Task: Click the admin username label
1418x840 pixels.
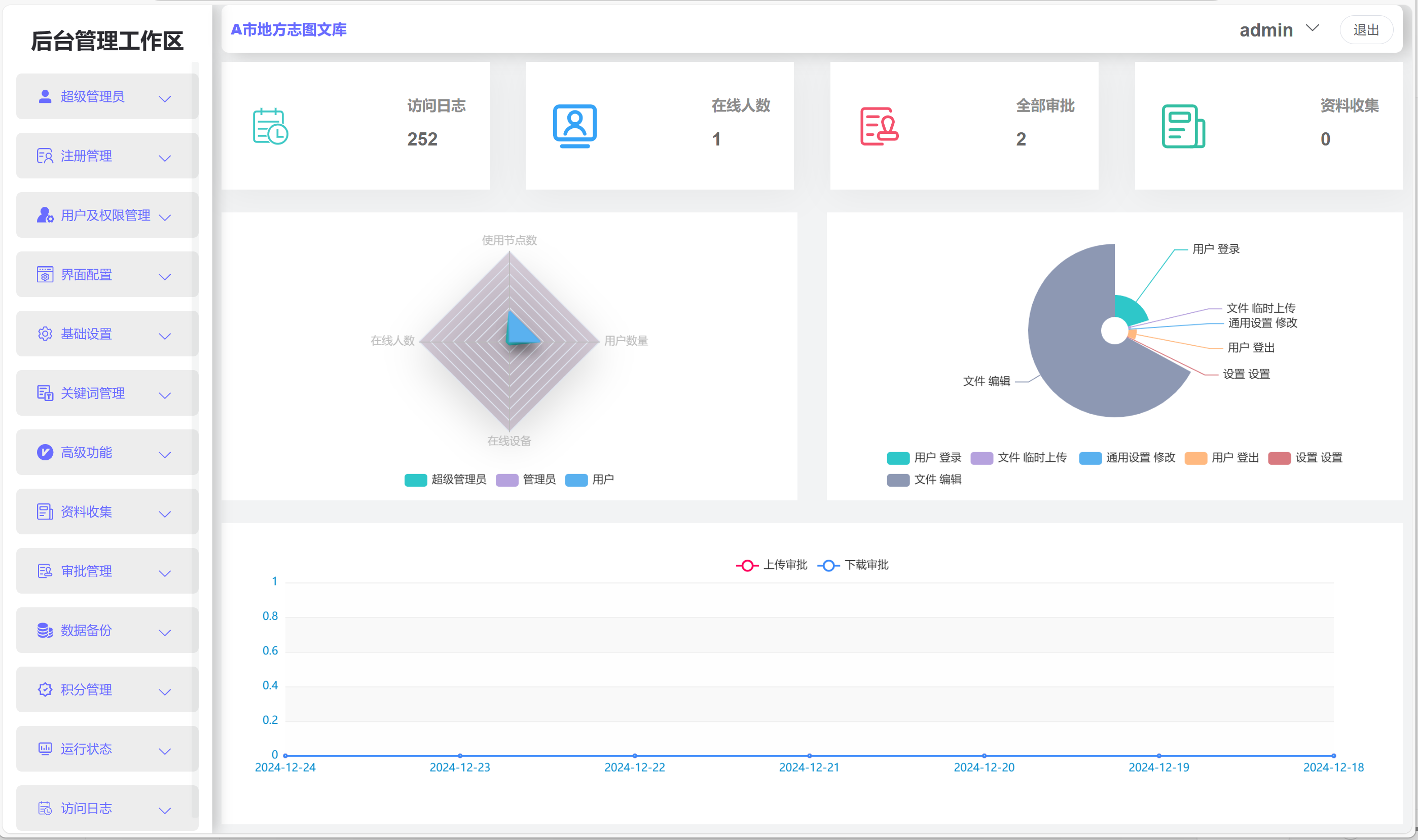Action: click(x=1266, y=30)
